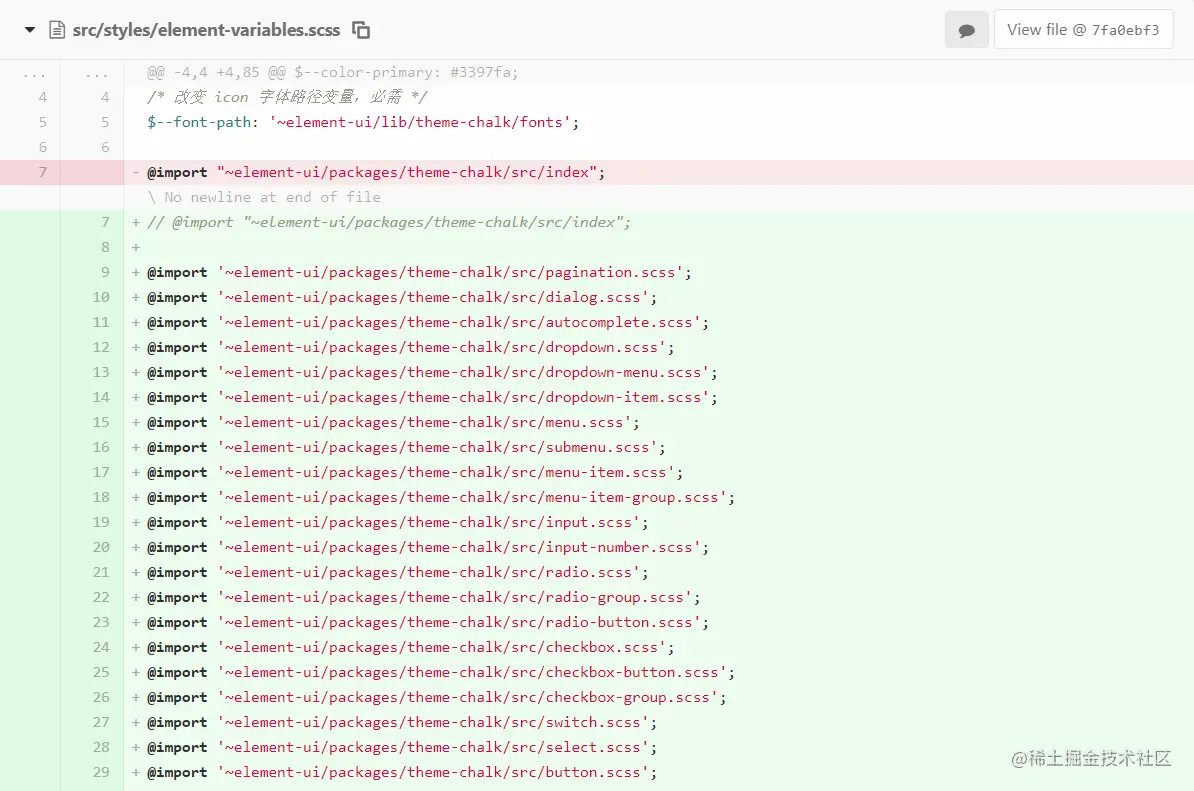Click old line number 4
Viewport: 1194px width, 791px height.
[43, 97]
